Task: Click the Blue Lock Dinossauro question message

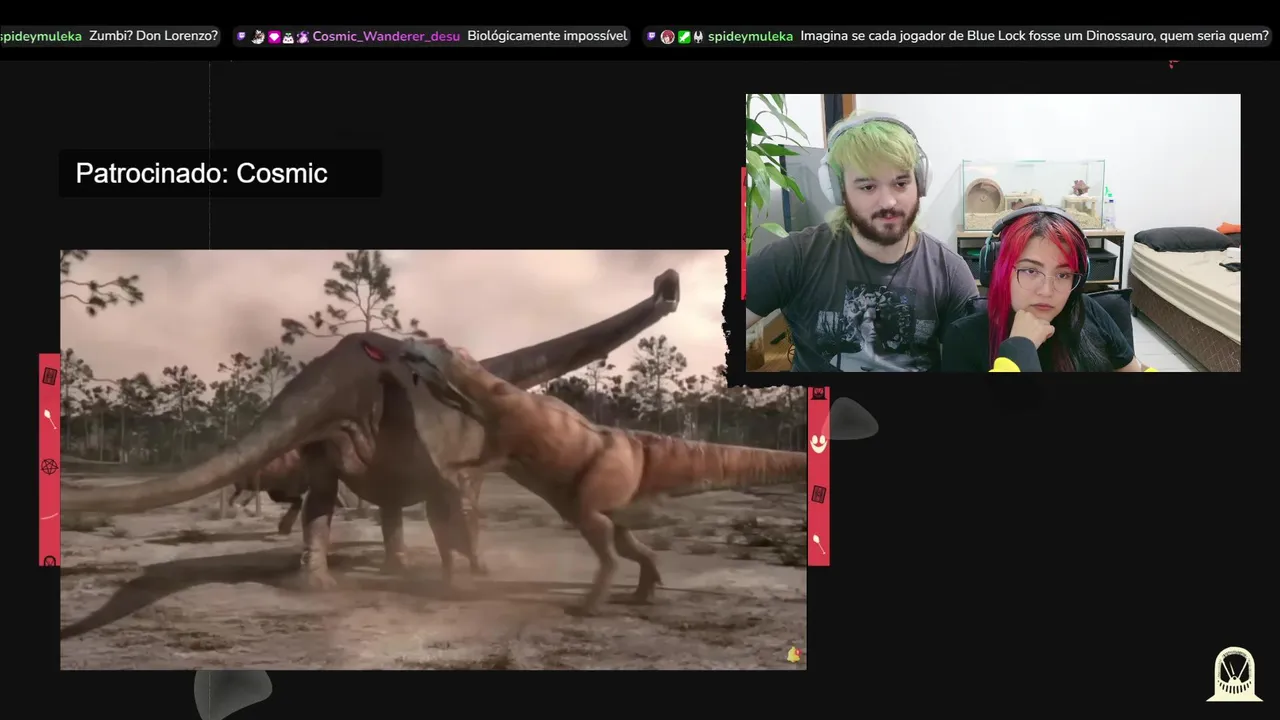Action: [1034, 36]
